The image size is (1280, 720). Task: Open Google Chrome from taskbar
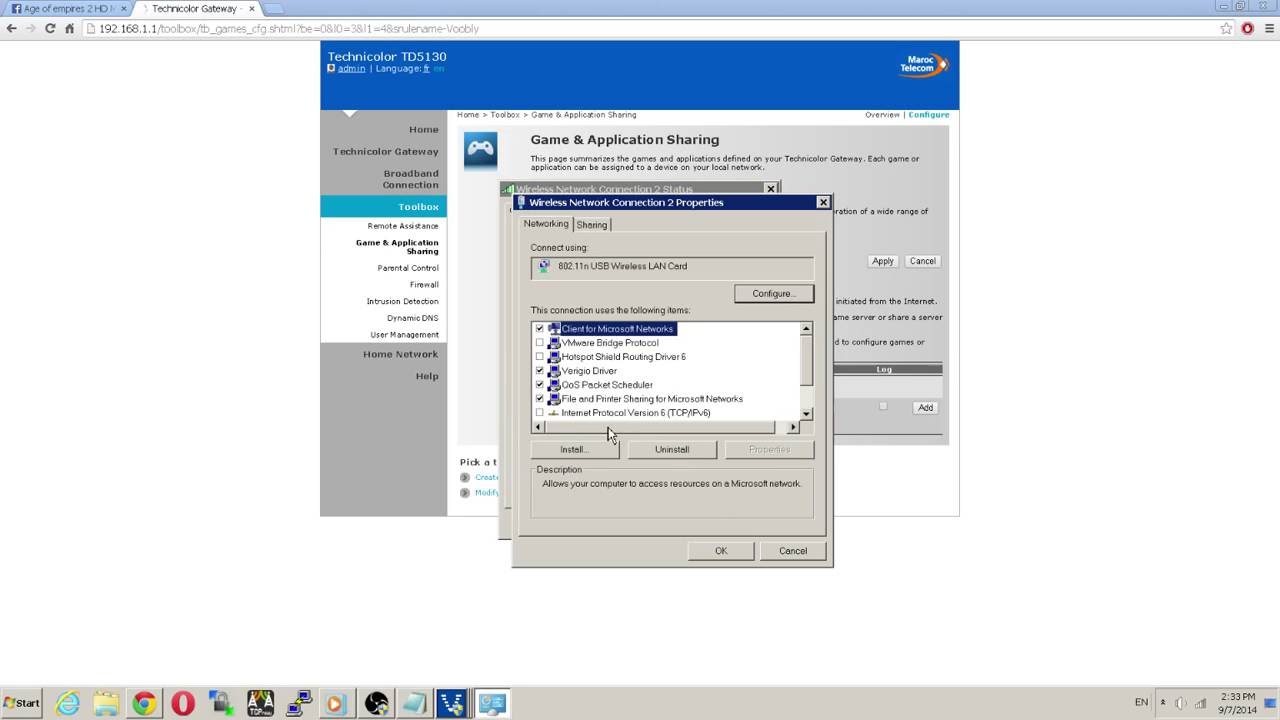coord(144,704)
